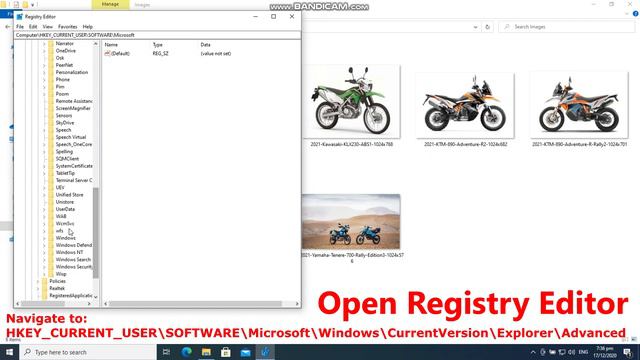Click the Data column header
Viewport: 640px width, 360px height.
[x=205, y=44]
